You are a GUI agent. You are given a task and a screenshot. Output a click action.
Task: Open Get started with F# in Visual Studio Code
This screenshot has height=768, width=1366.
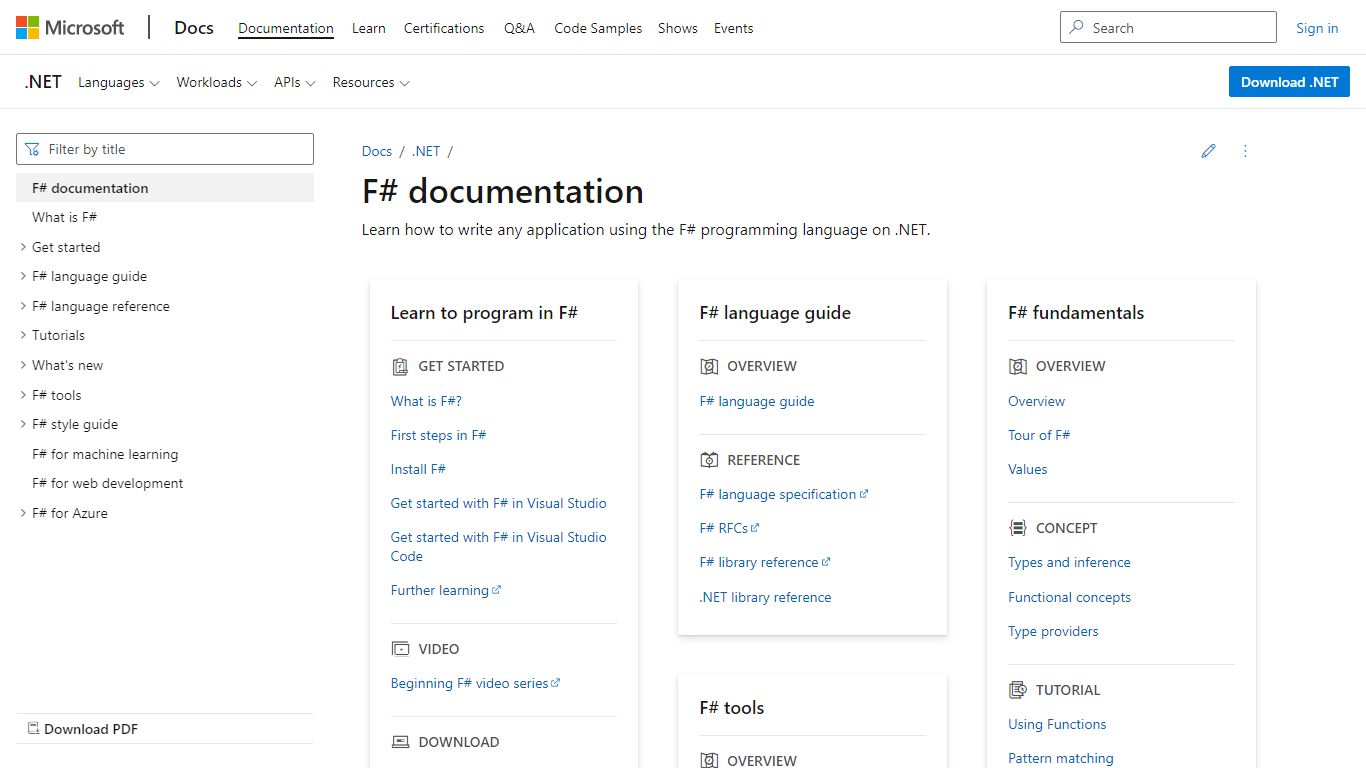(499, 546)
